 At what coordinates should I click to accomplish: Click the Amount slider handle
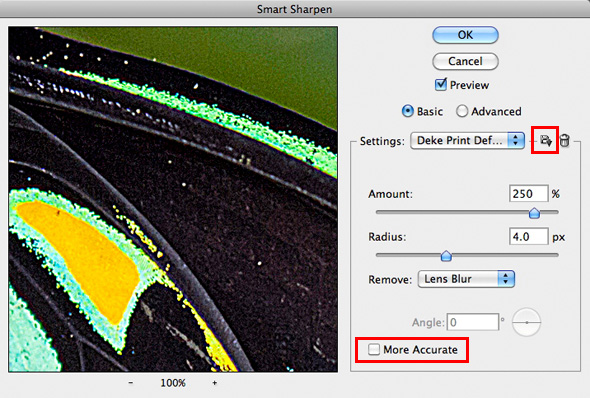534,213
